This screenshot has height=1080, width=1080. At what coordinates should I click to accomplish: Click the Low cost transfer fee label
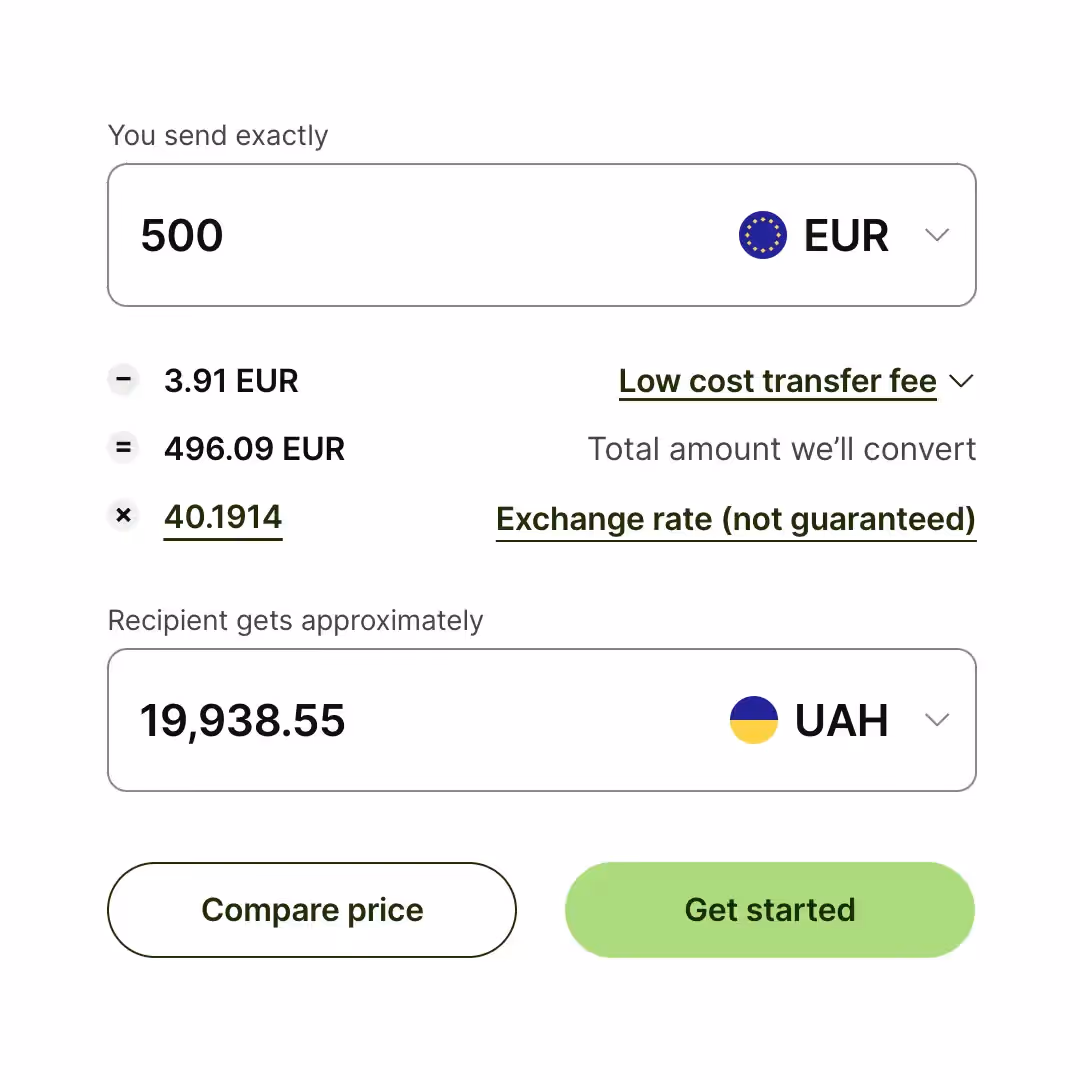point(777,381)
